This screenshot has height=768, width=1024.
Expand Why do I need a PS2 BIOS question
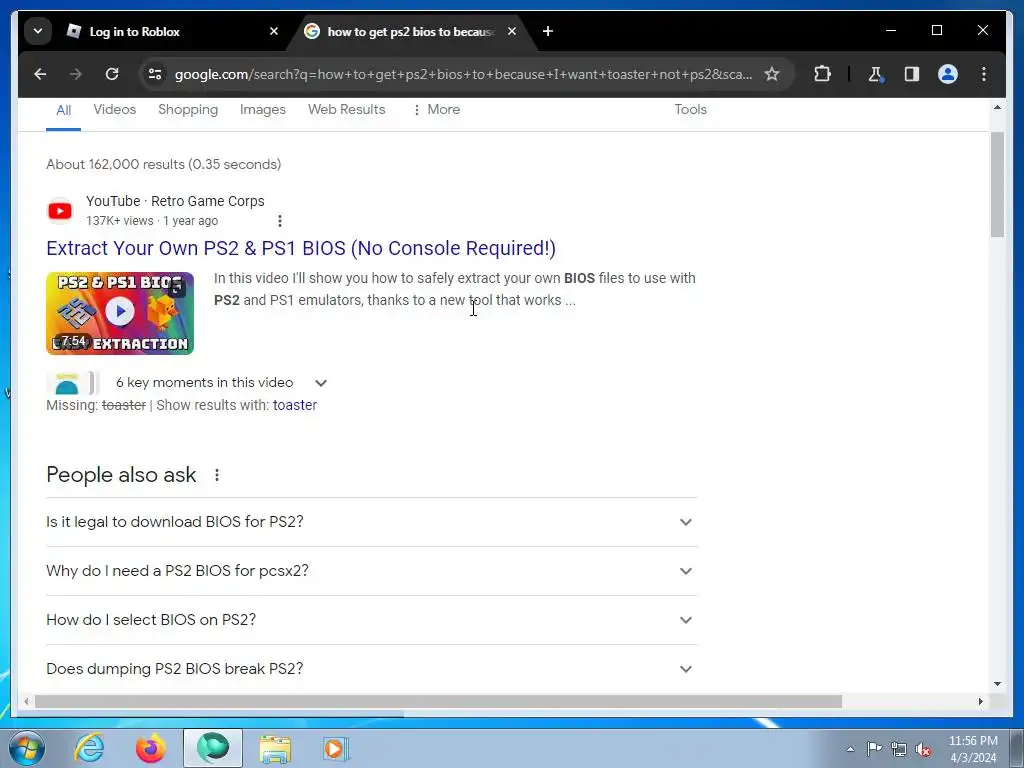[x=372, y=571]
